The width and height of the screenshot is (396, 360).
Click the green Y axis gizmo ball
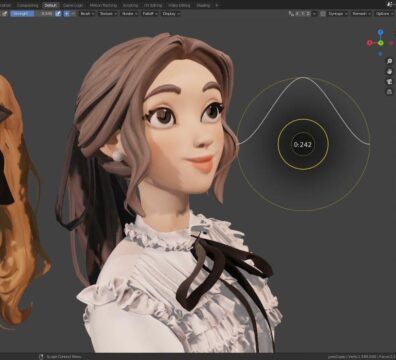point(381,43)
